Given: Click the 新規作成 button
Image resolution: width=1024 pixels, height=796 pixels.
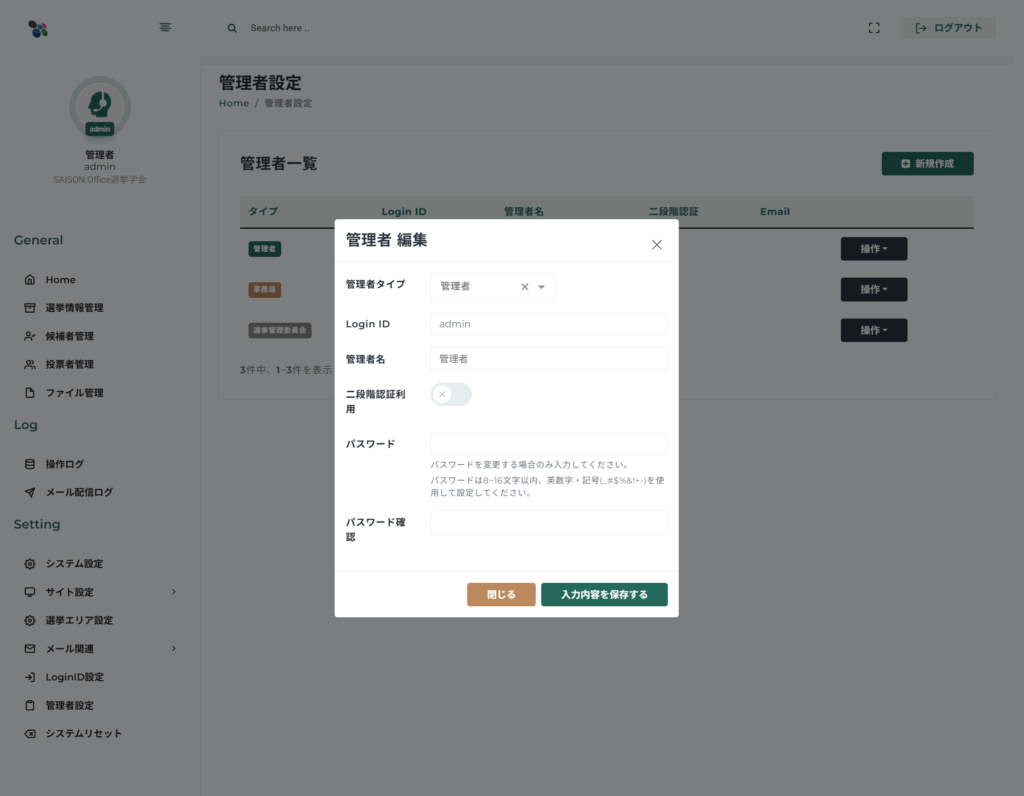Looking at the screenshot, I should click(927, 164).
